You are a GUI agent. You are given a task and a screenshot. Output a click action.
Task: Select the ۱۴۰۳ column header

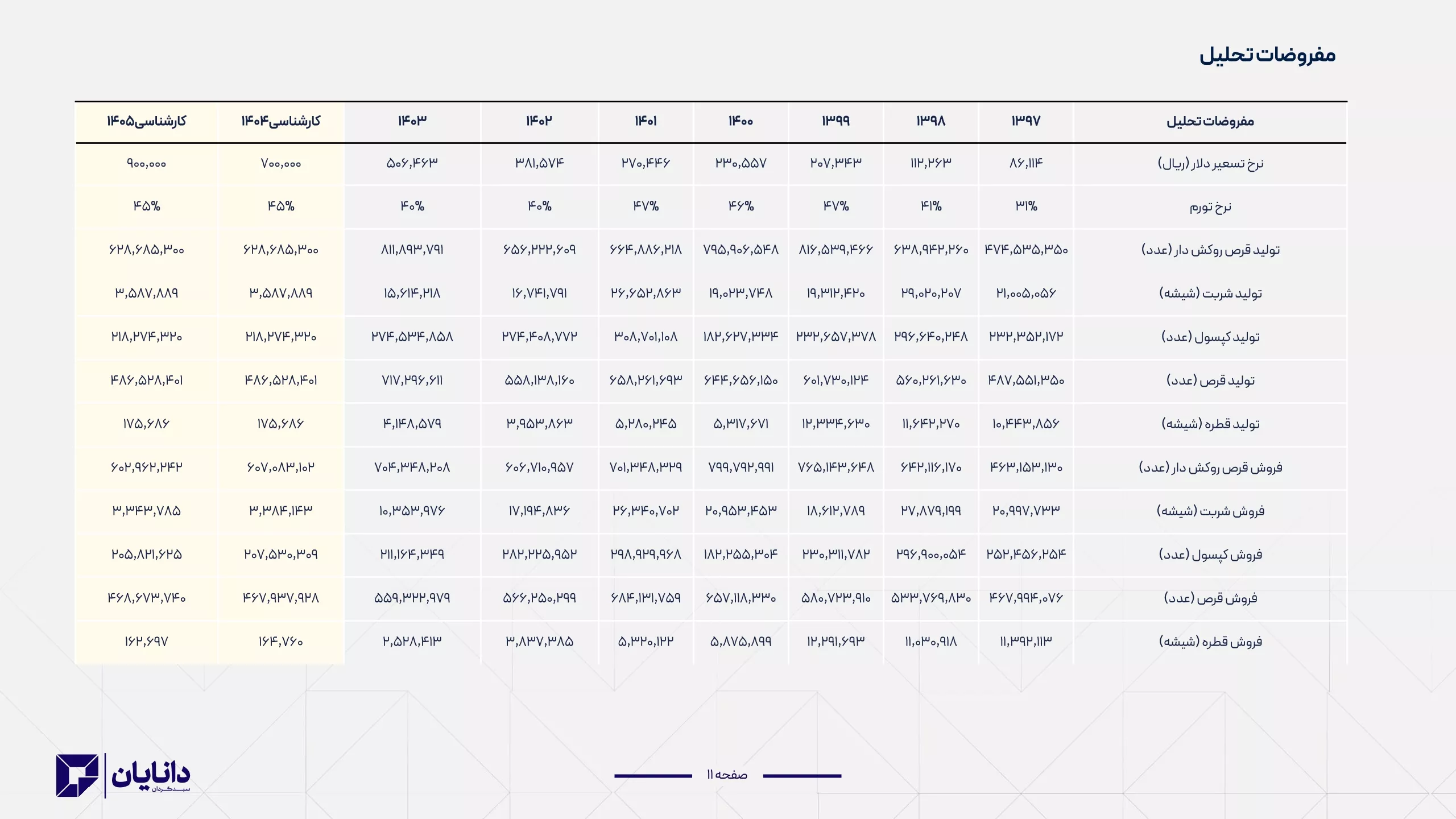click(x=412, y=121)
